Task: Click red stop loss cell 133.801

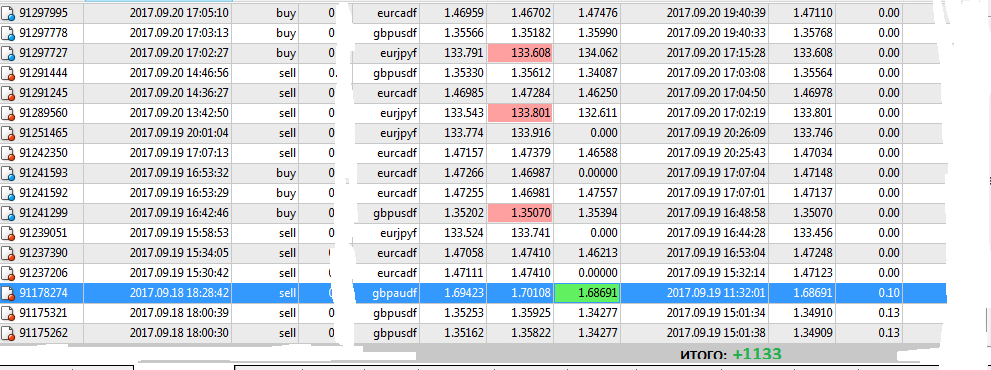Action: [x=520, y=113]
